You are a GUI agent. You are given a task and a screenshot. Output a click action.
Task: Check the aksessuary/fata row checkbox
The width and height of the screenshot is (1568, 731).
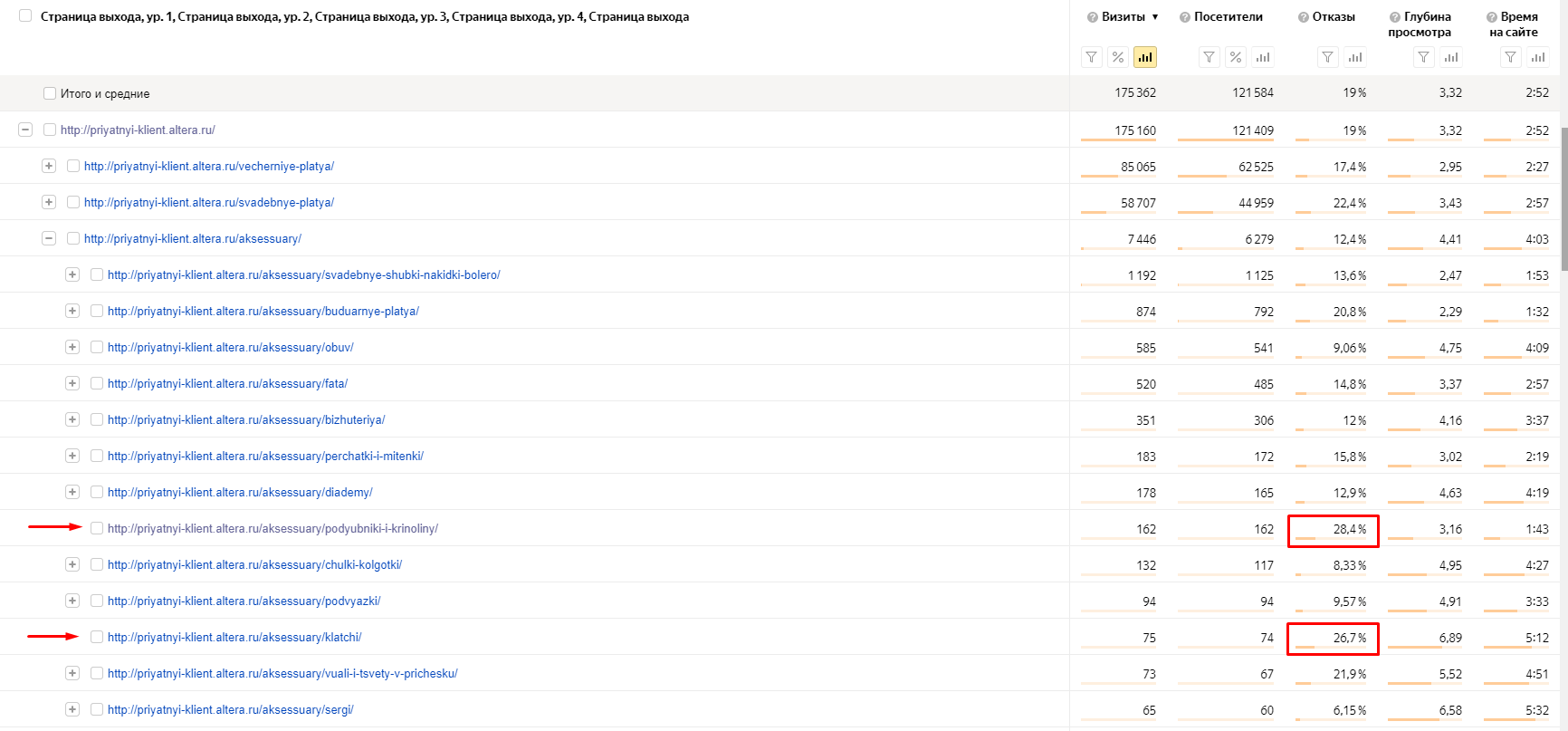pyautogui.click(x=97, y=383)
